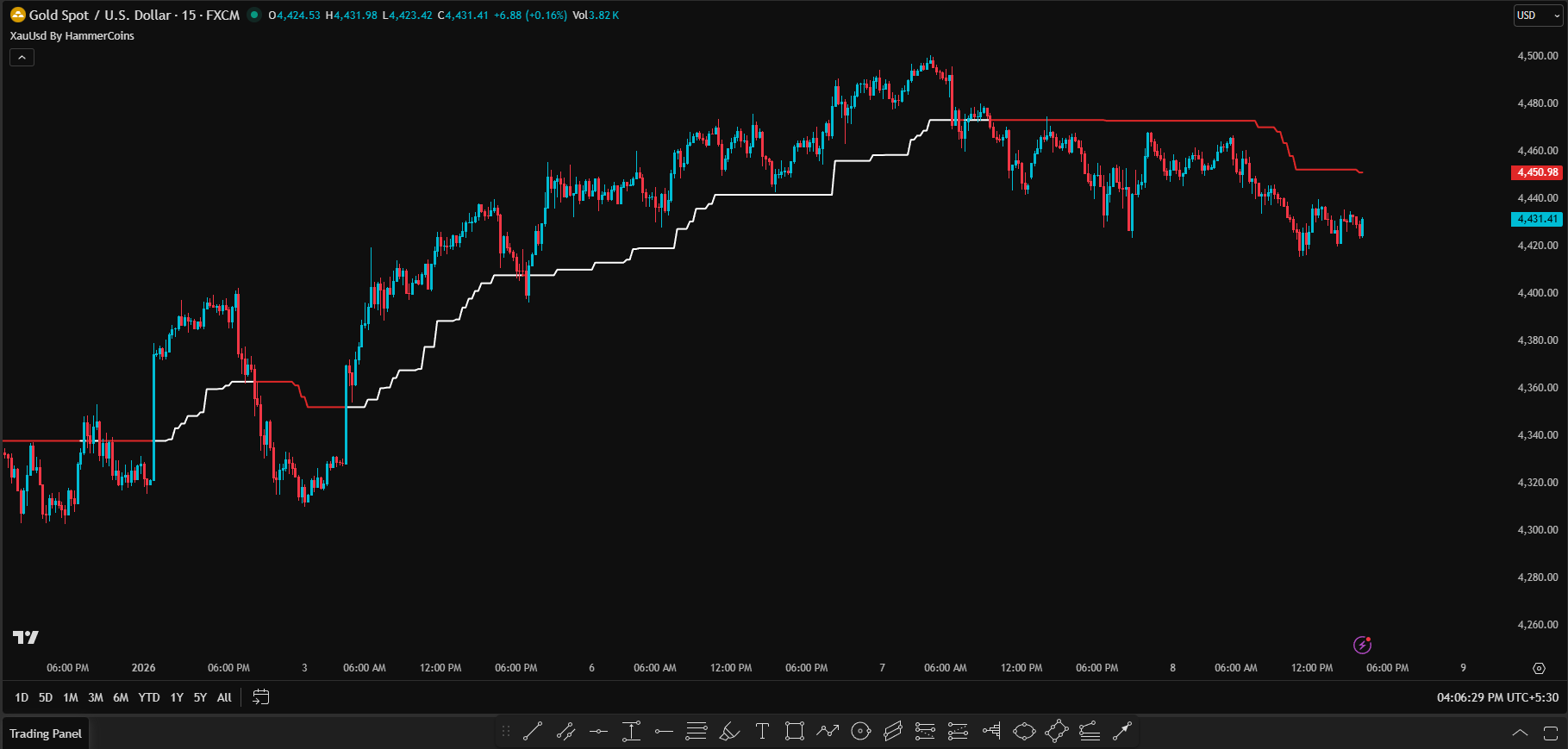The image size is (1568, 749).
Task: Set range to 5Y
Action: point(200,697)
